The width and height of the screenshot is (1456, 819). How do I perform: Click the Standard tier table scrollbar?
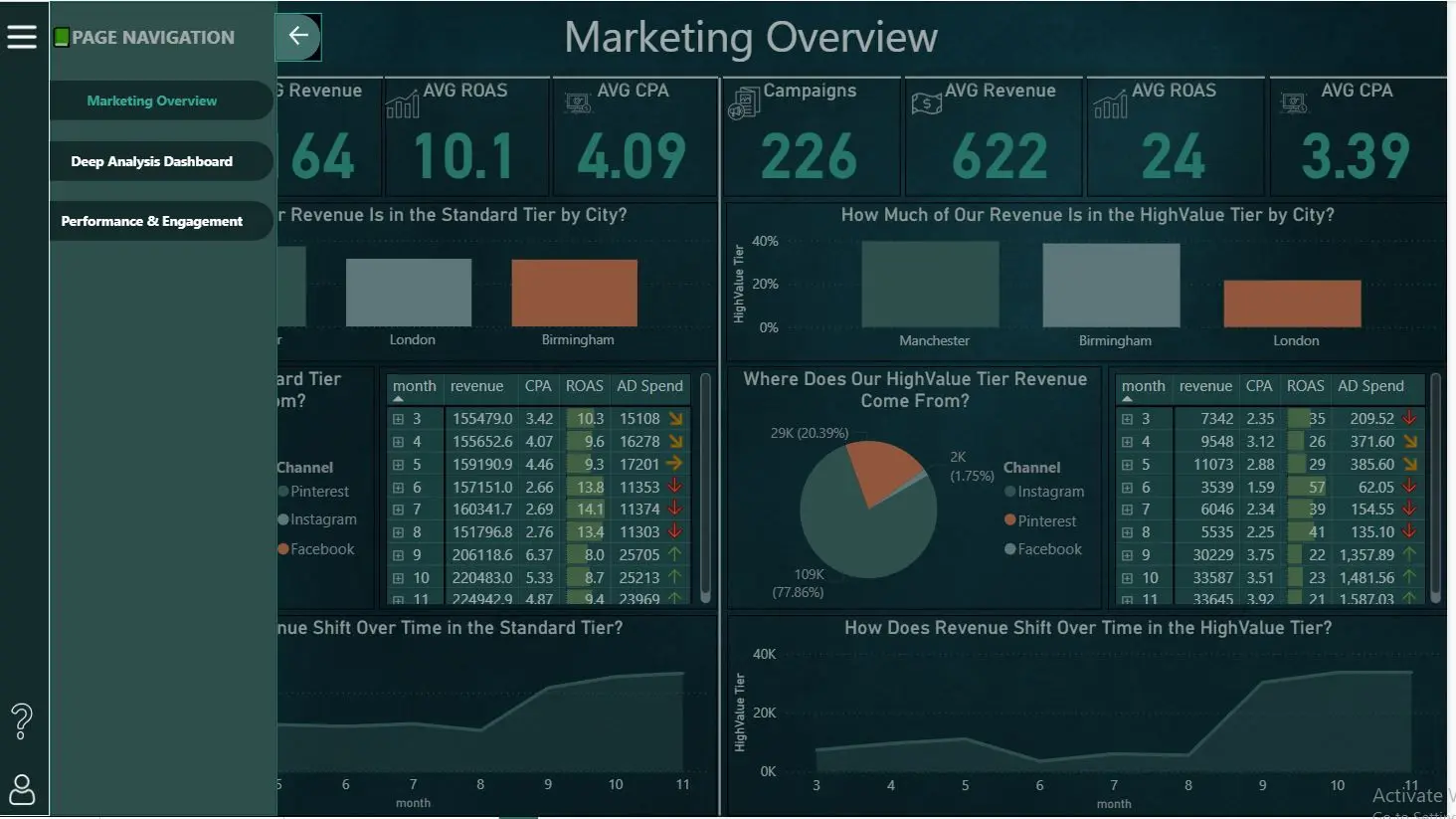click(x=705, y=488)
